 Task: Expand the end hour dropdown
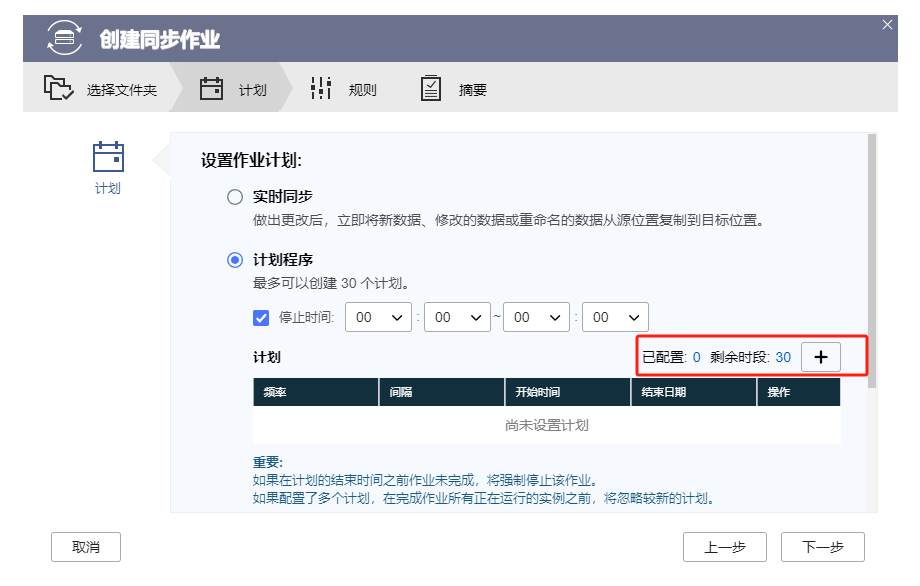click(x=536, y=317)
